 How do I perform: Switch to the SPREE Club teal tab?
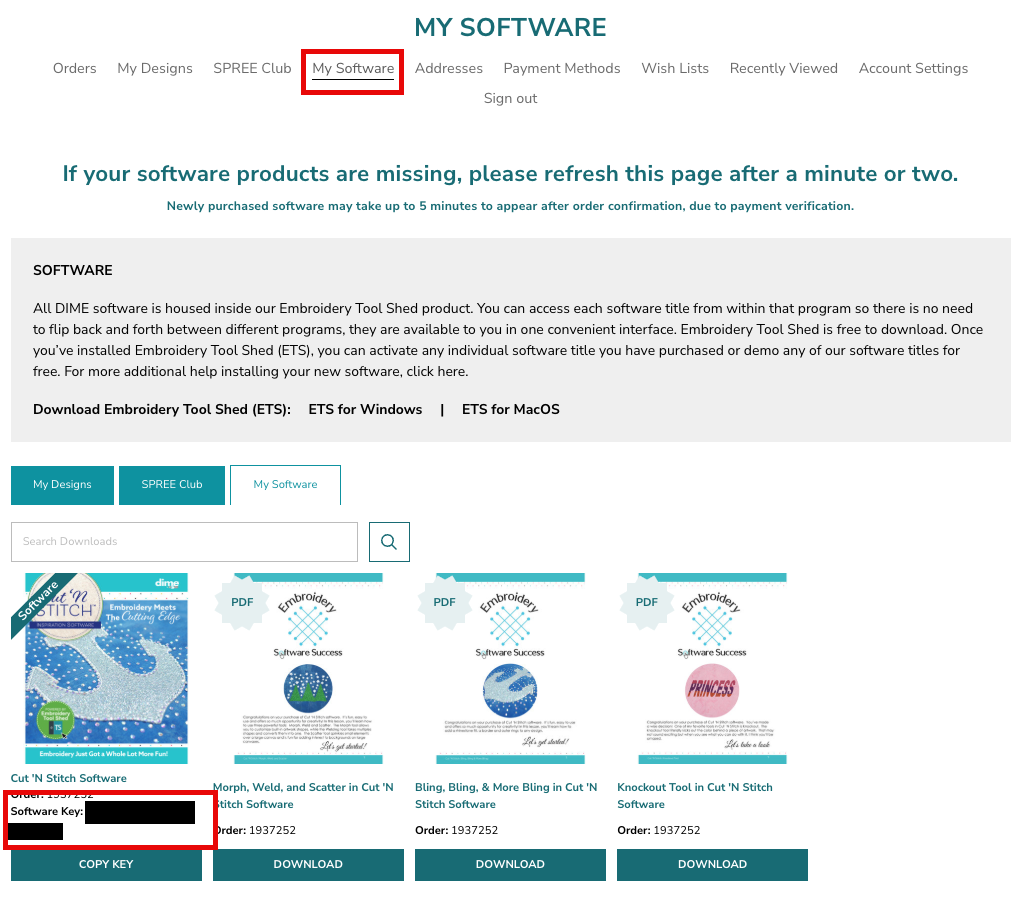point(172,485)
